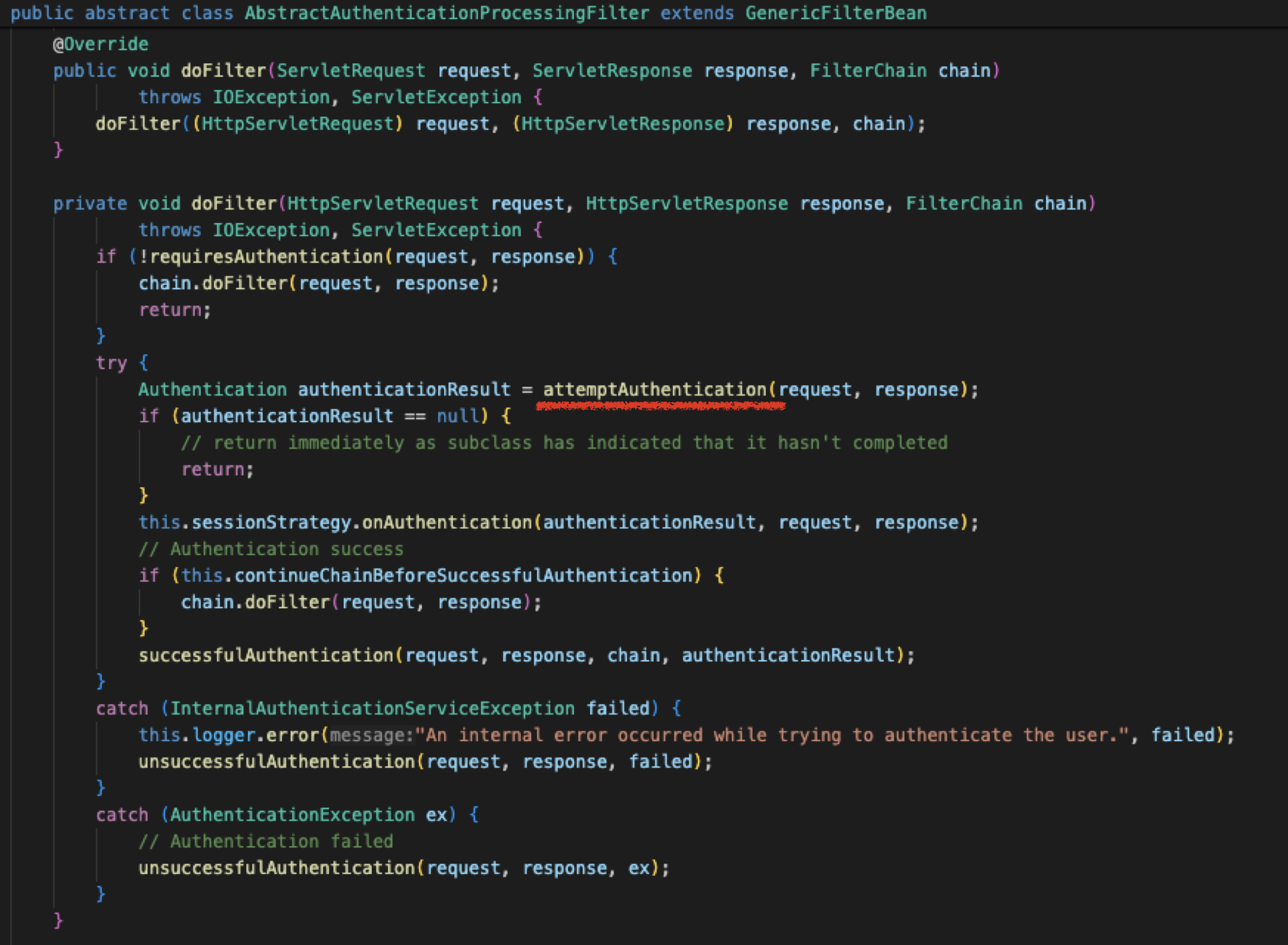Click the 'private' keyword of doFilter
The image size is (1288, 945).
pyautogui.click(x=90, y=204)
